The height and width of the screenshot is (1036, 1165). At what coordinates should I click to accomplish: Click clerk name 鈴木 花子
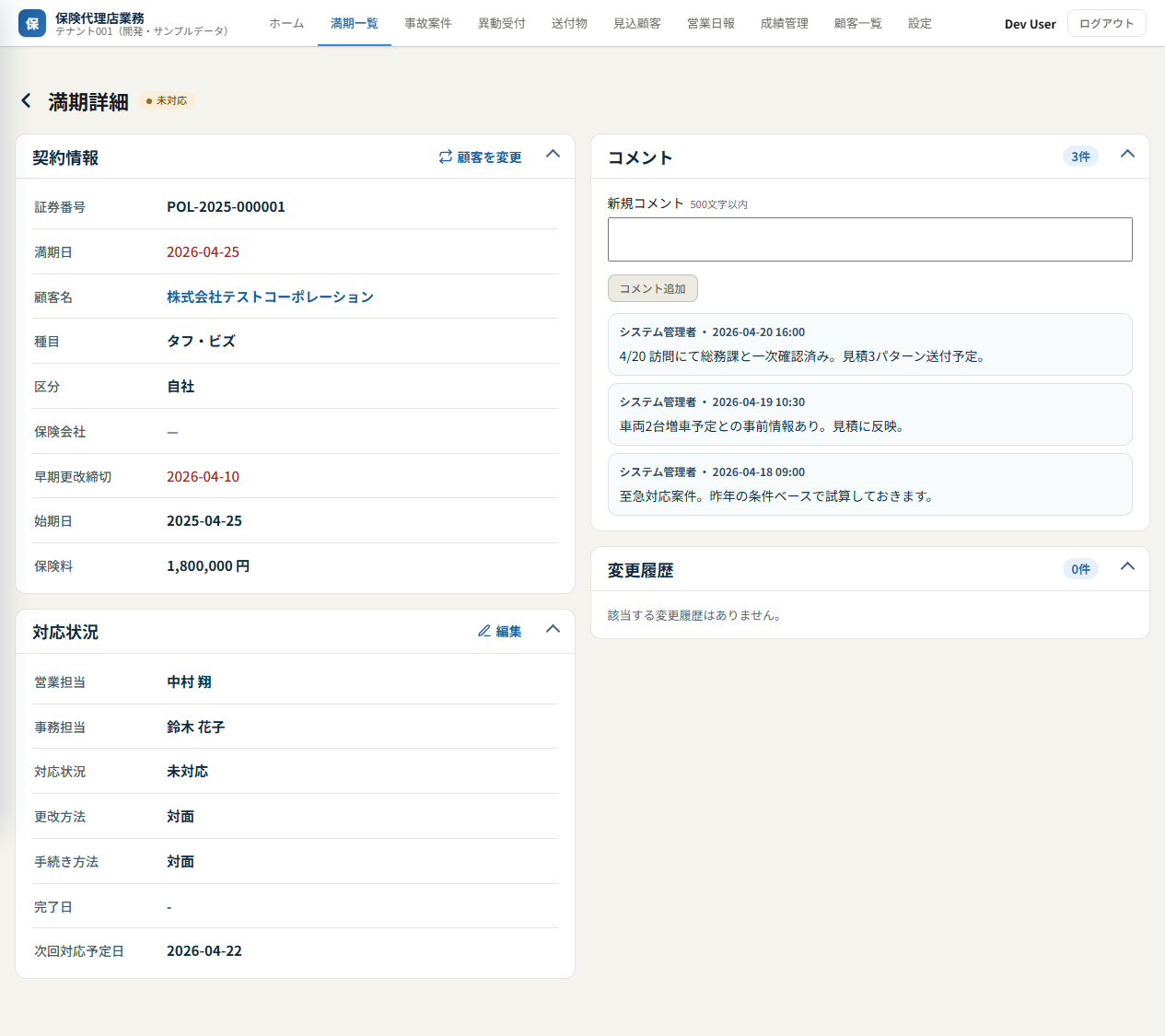195,728
